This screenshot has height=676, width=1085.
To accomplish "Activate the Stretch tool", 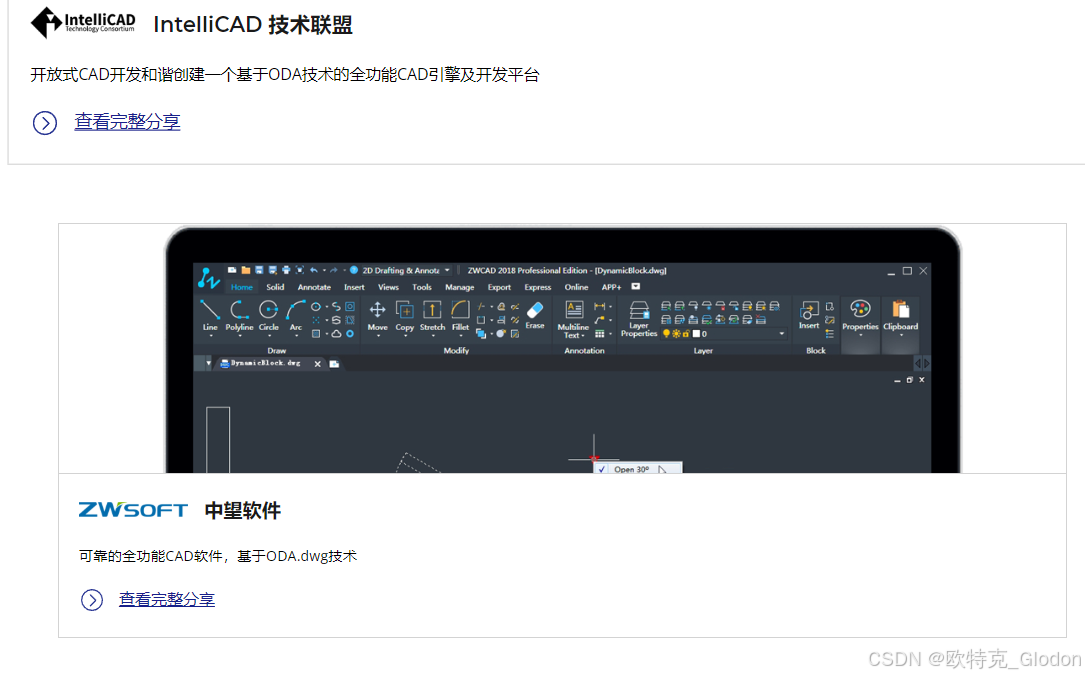I will tap(432, 315).
